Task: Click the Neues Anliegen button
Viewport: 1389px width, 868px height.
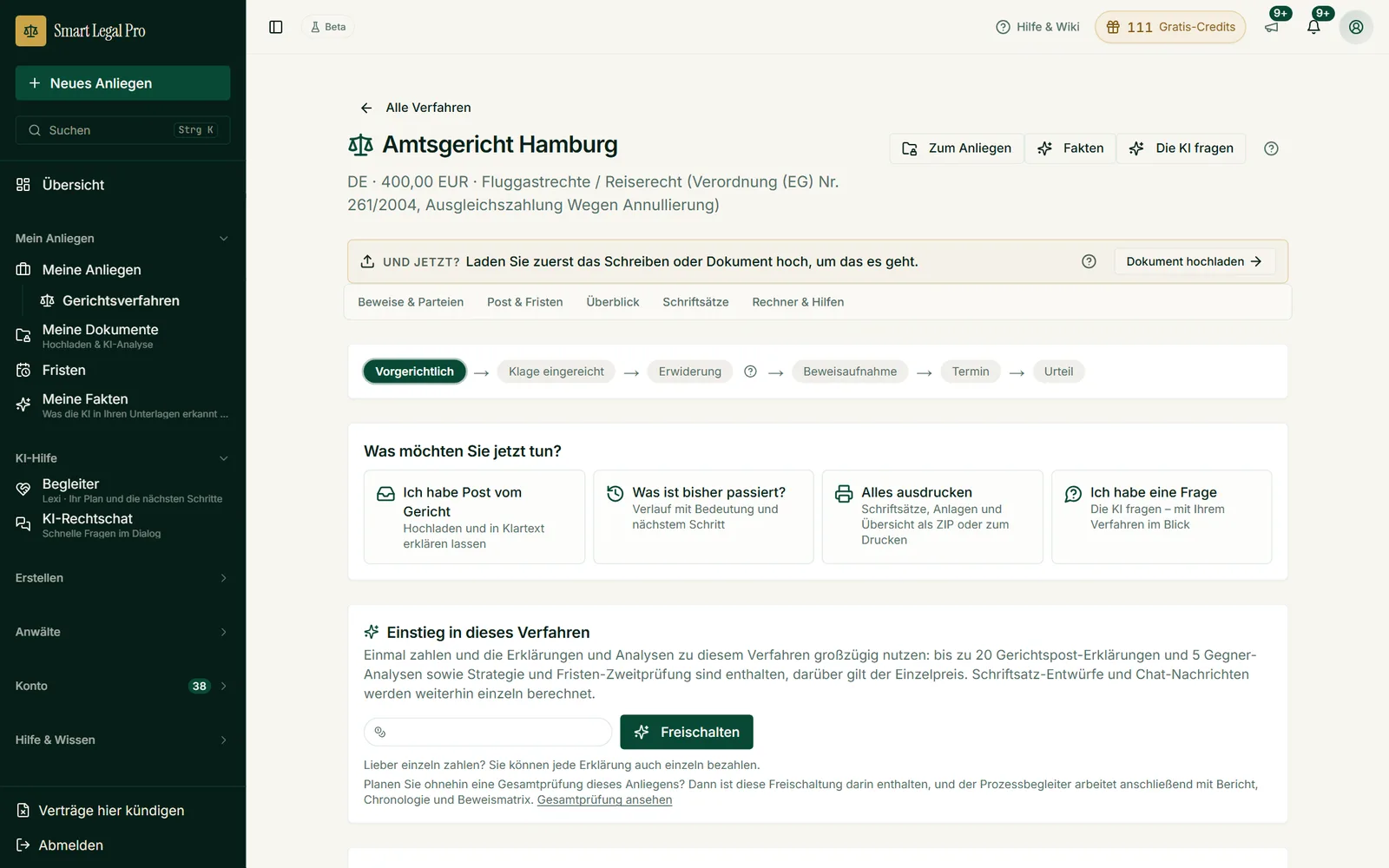Action: [122, 83]
